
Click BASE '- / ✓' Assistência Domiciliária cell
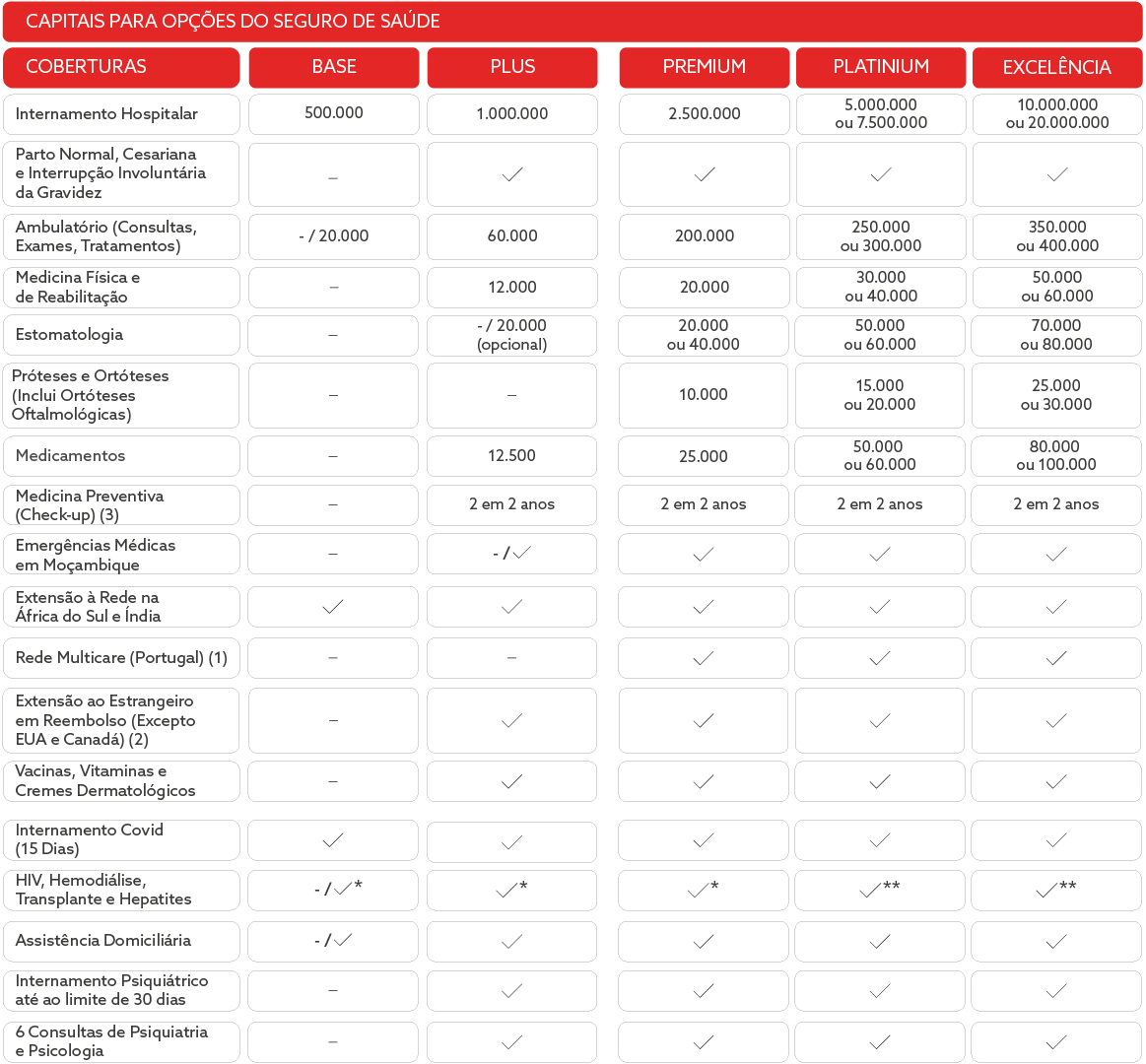coord(333,941)
